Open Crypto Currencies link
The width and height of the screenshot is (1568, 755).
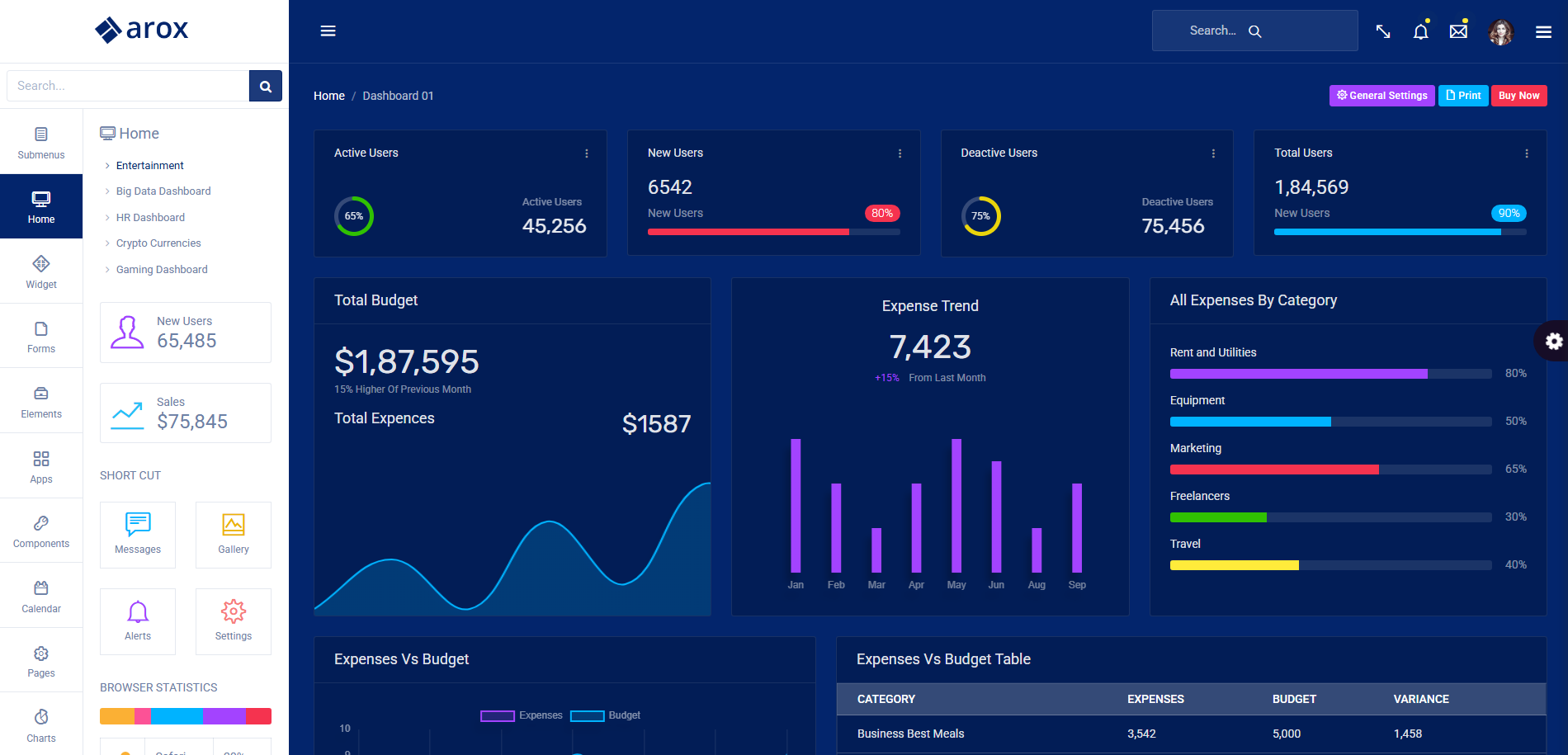(x=158, y=243)
